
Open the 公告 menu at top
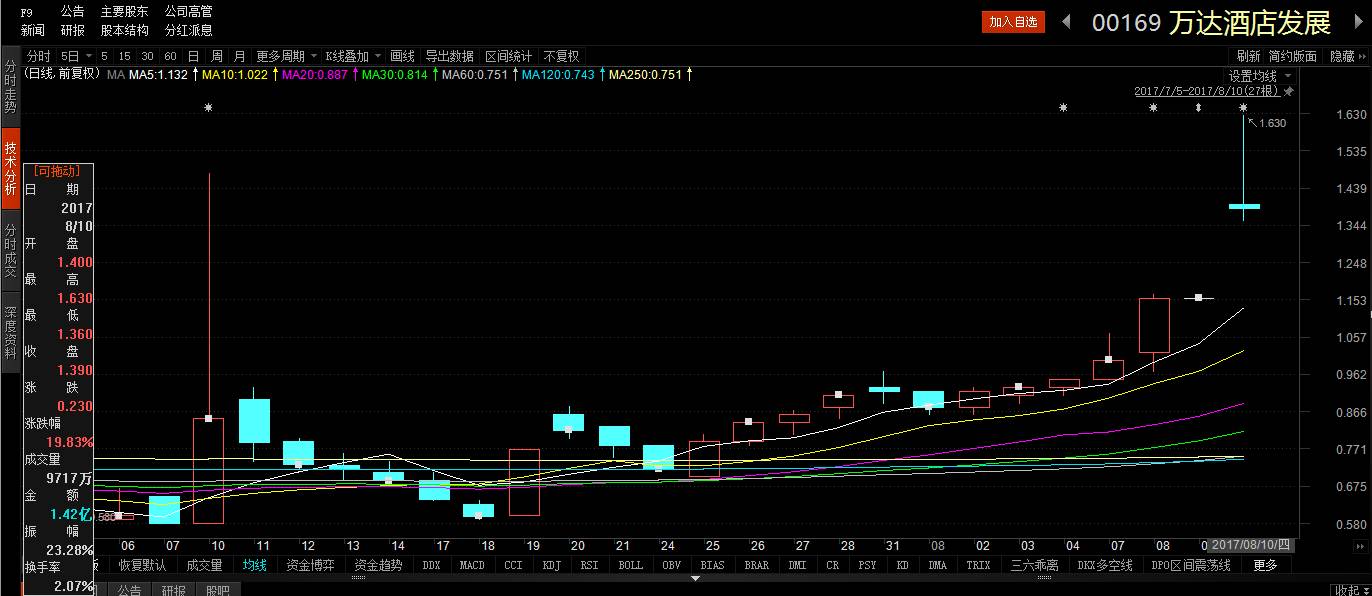[72, 11]
